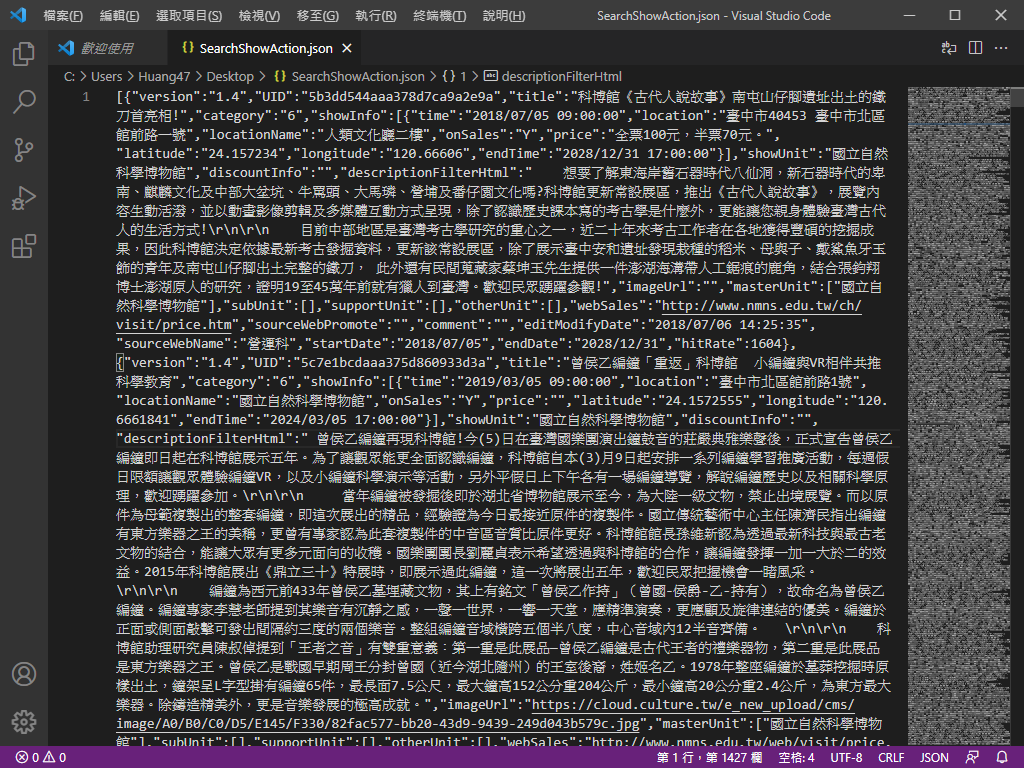Minimize the Visual Studio Code window
This screenshot has height=768, width=1024.
tap(909, 15)
